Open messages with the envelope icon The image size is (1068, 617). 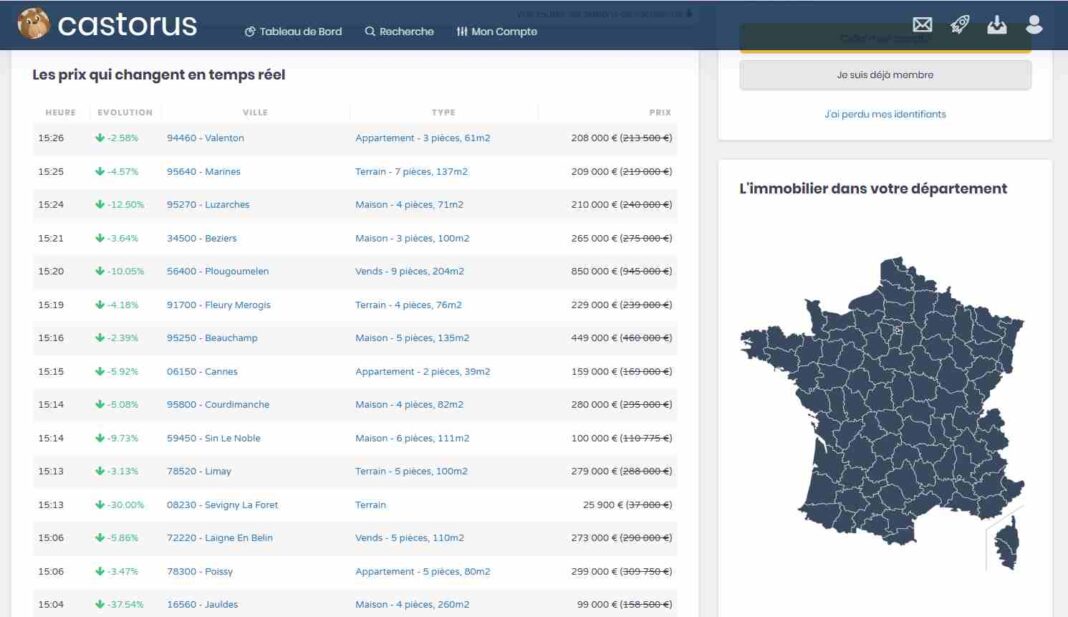(924, 25)
